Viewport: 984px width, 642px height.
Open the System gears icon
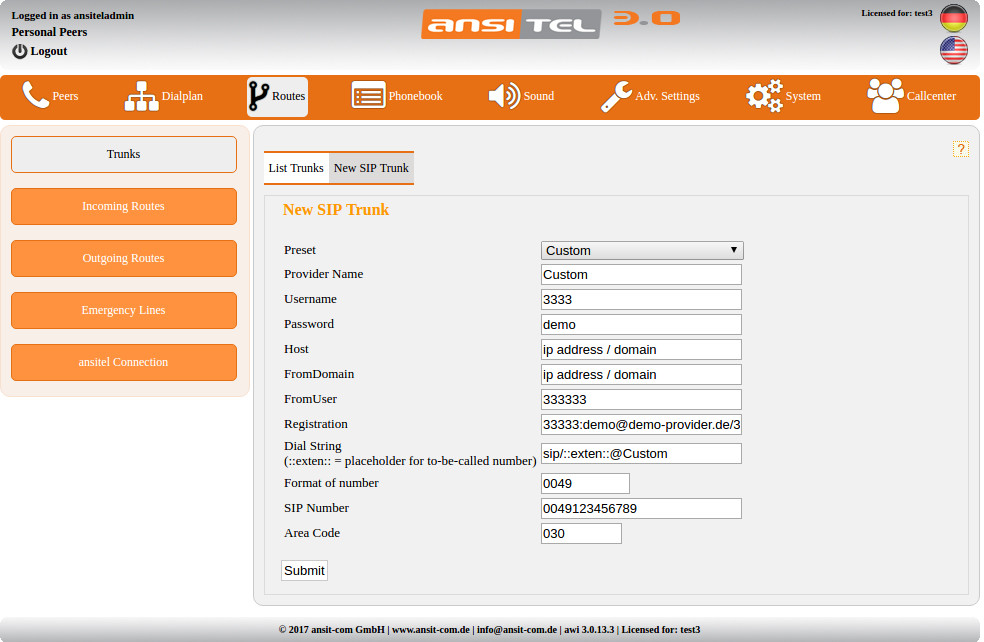[764, 96]
